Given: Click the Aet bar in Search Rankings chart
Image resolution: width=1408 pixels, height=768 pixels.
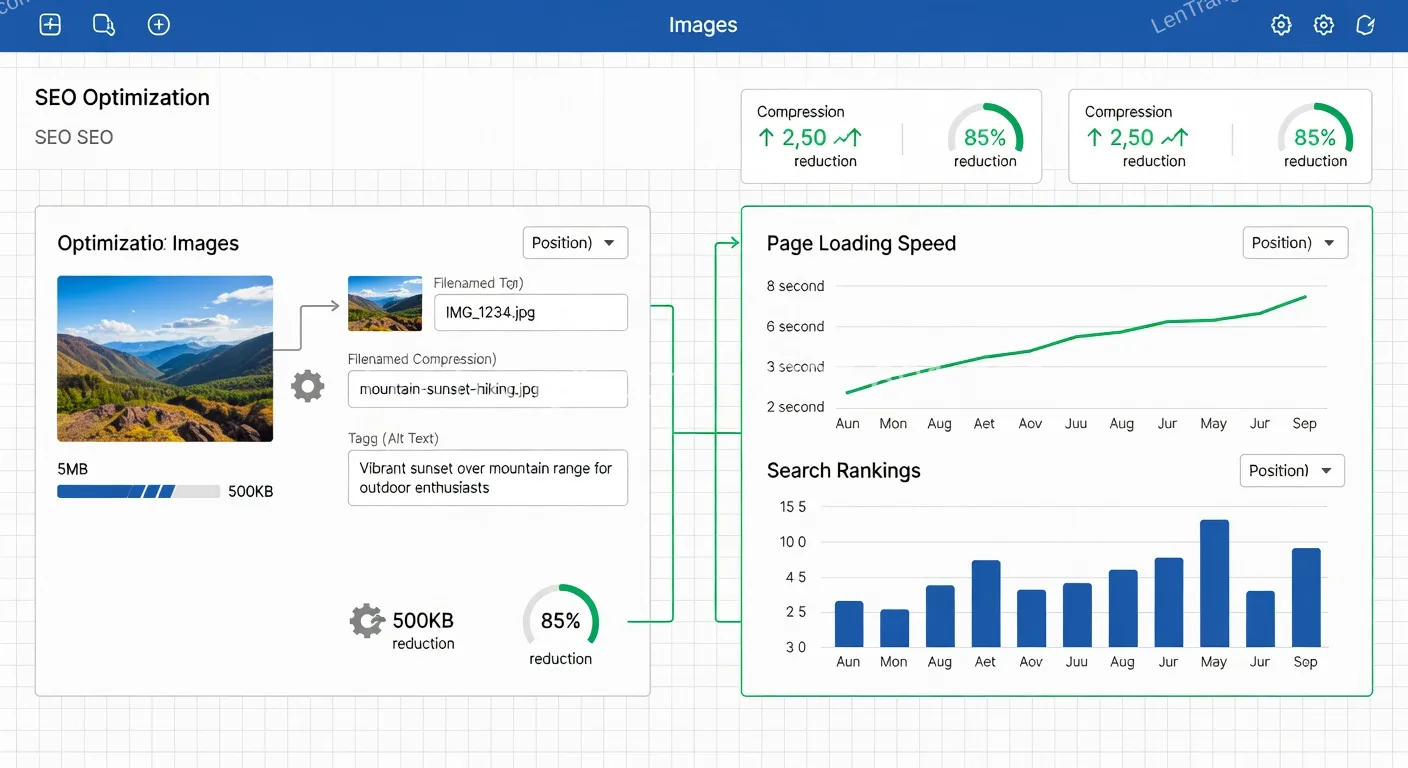Looking at the screenshot, I should (986, 604).
